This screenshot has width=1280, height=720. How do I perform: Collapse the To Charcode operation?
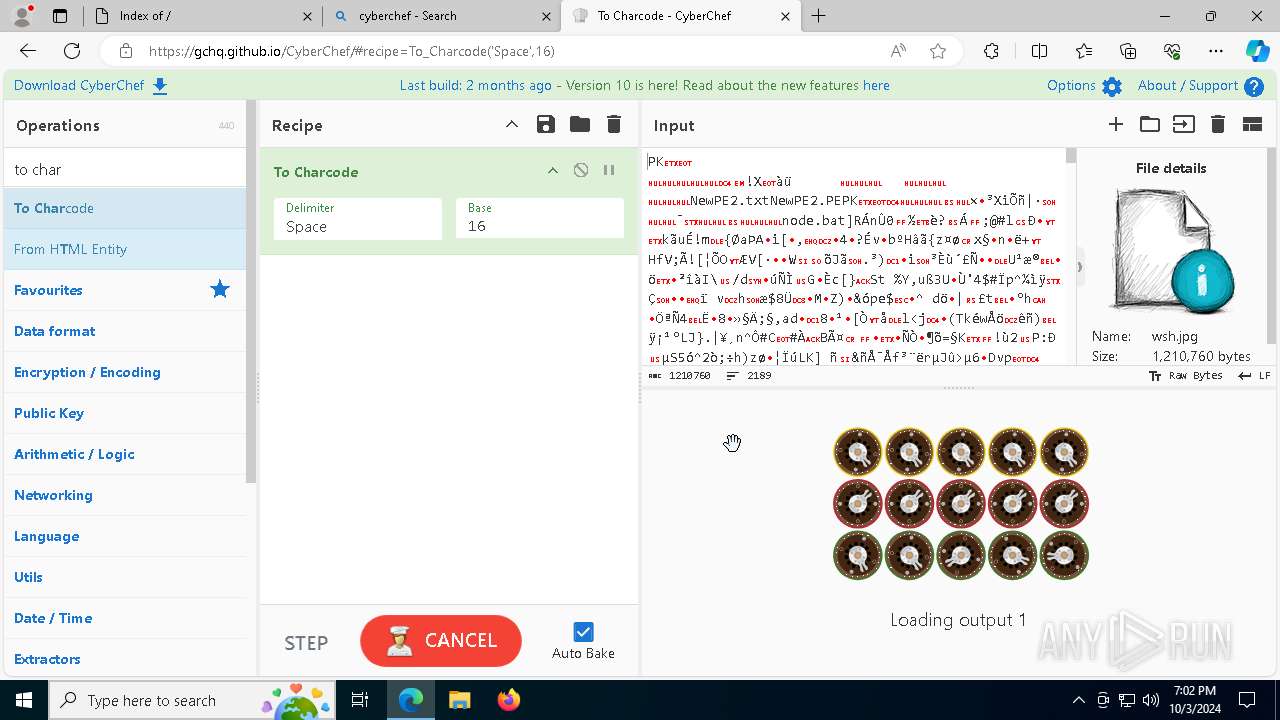coord(552,171)
